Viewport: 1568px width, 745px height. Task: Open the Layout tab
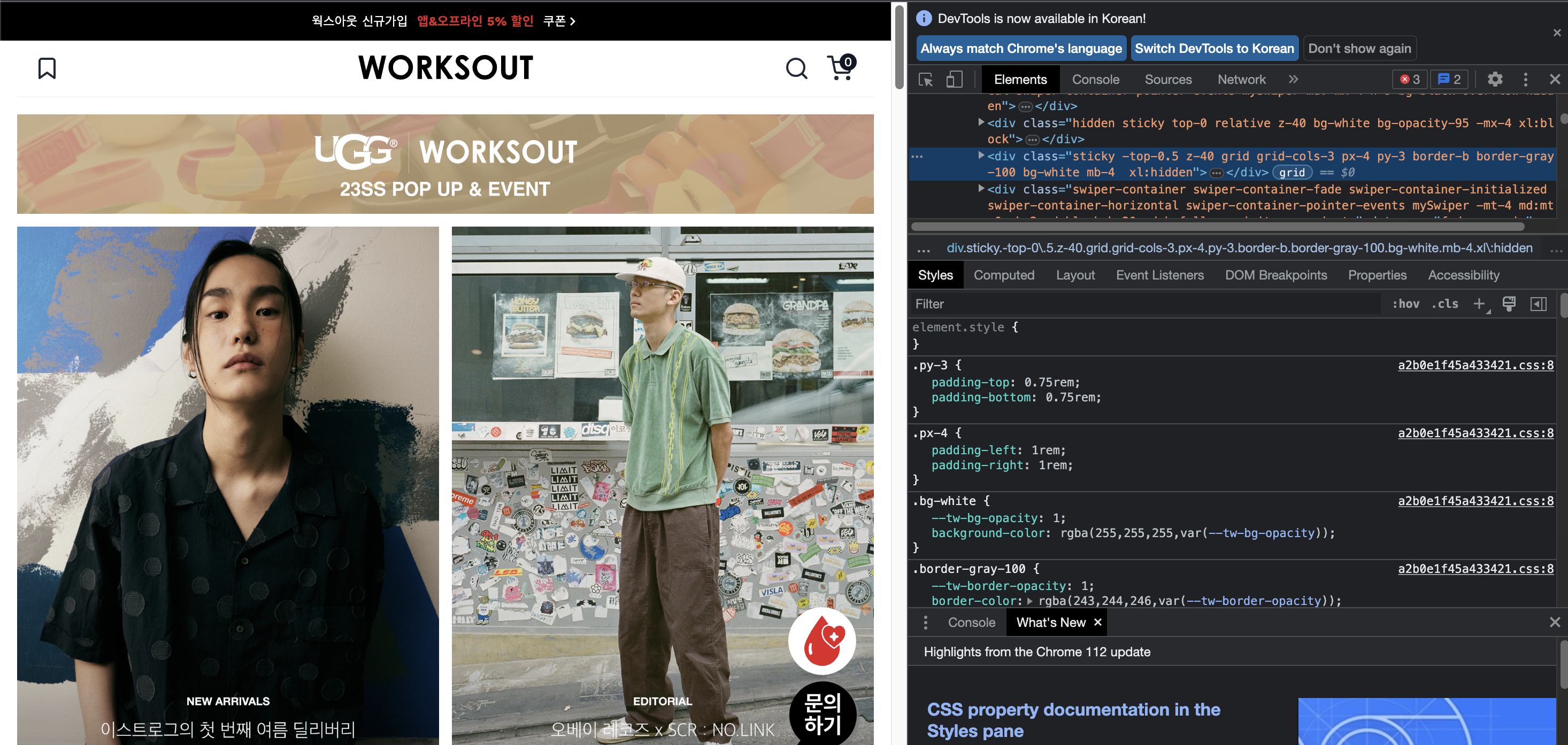[x=1075, y=275]
